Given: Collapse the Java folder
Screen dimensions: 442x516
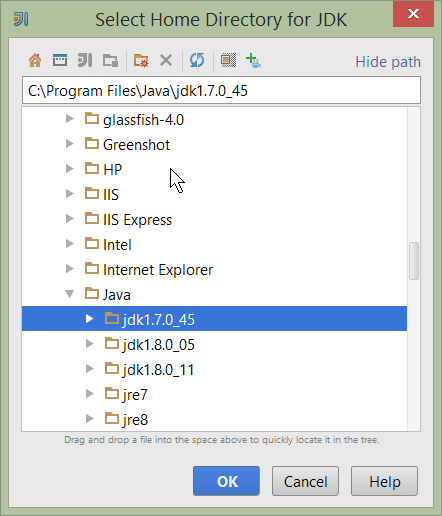Looking at the screenshot, I should point(70,294).
